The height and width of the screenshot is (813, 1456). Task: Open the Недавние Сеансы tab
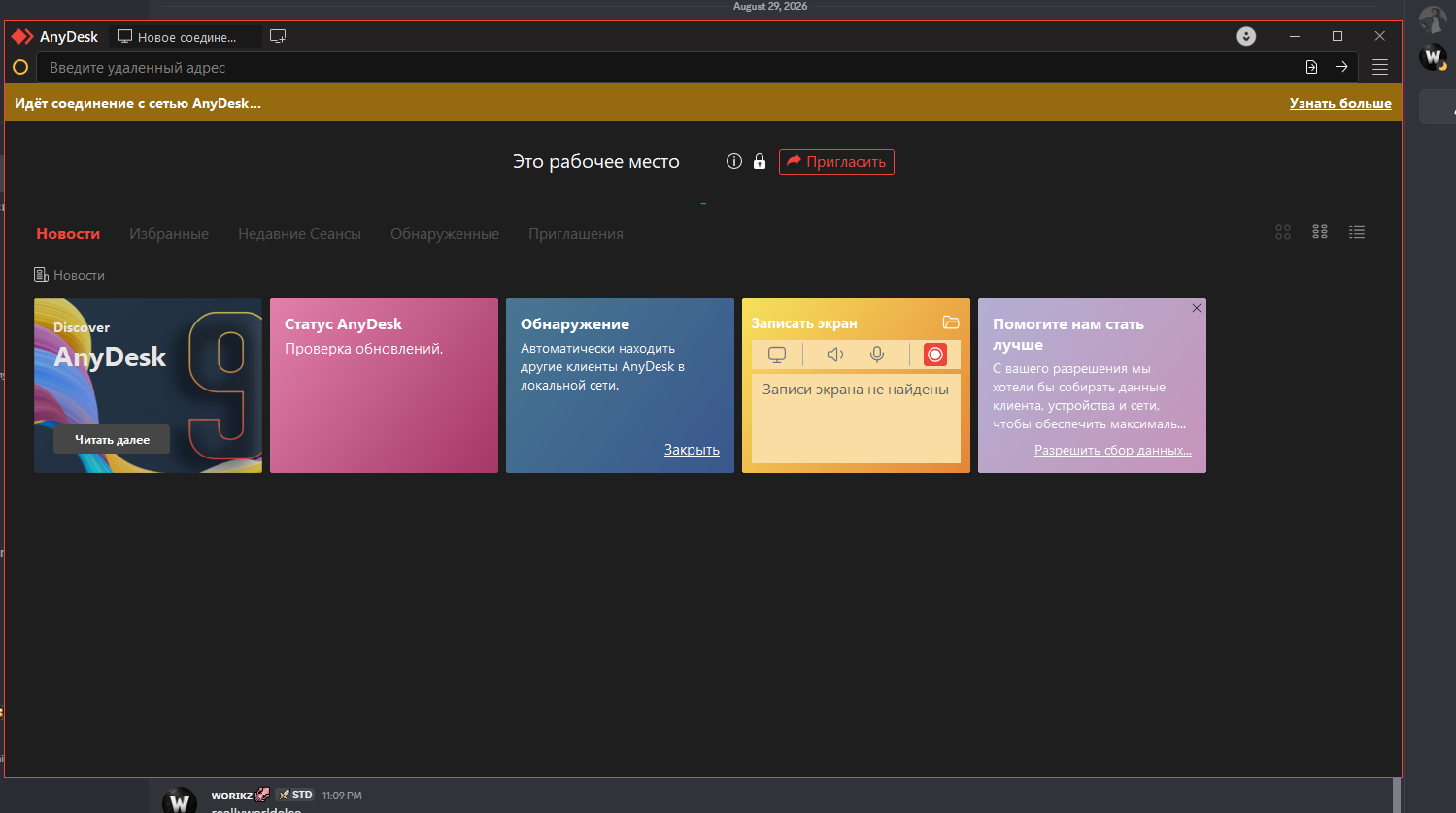click(299, 234)
